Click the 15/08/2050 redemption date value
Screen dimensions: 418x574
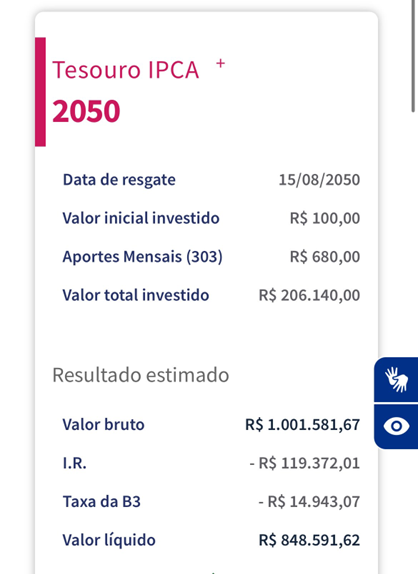click(x=319, y=180)
